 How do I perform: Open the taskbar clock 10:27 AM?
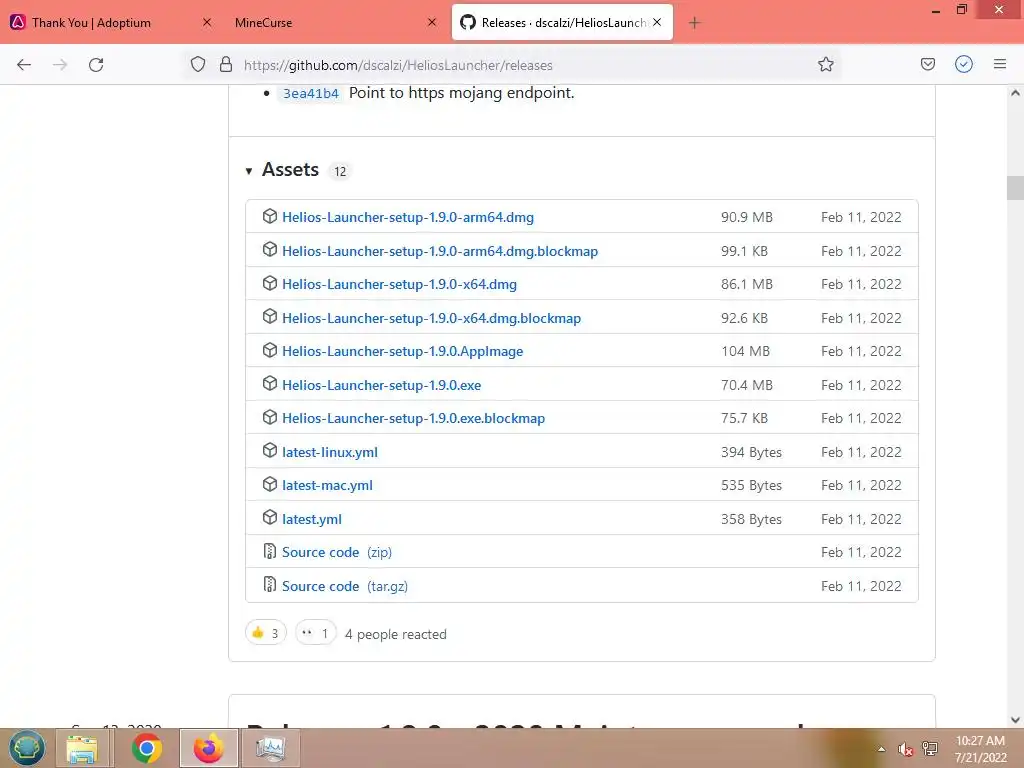pyautogui.click(x=980, y=749)
